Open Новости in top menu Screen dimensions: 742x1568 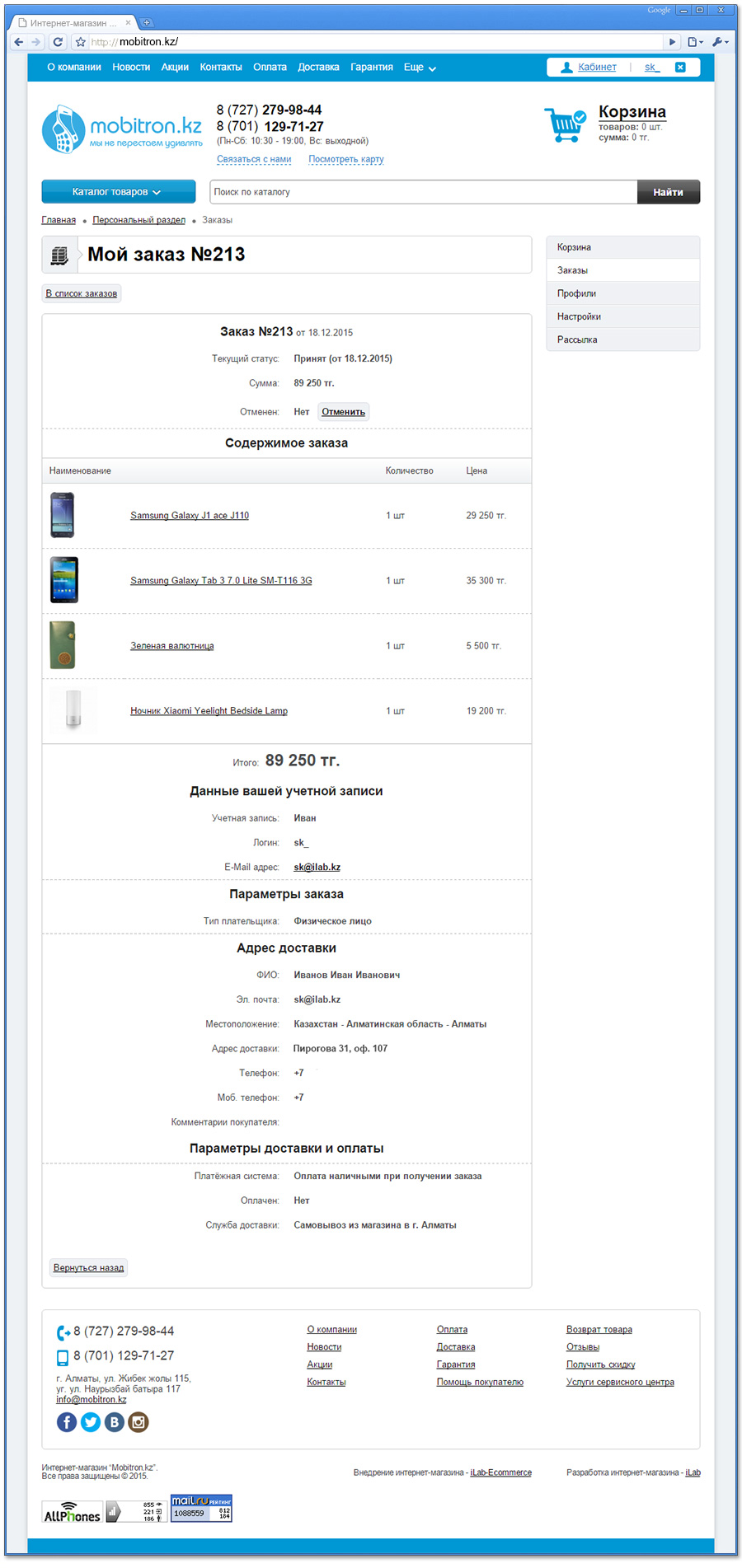[x=131, y=68]
